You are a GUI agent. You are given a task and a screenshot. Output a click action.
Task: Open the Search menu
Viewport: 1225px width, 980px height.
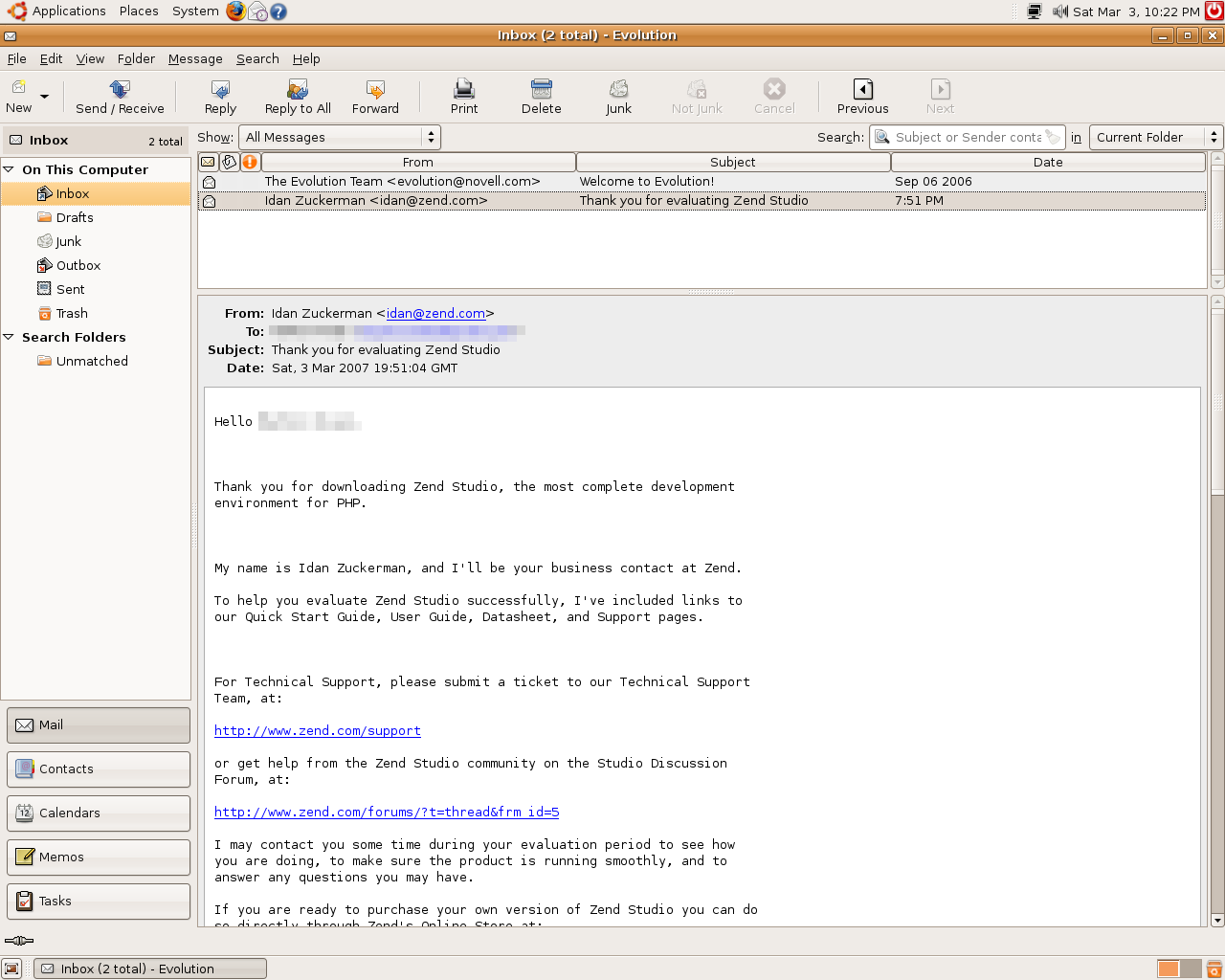click(257, 58)
